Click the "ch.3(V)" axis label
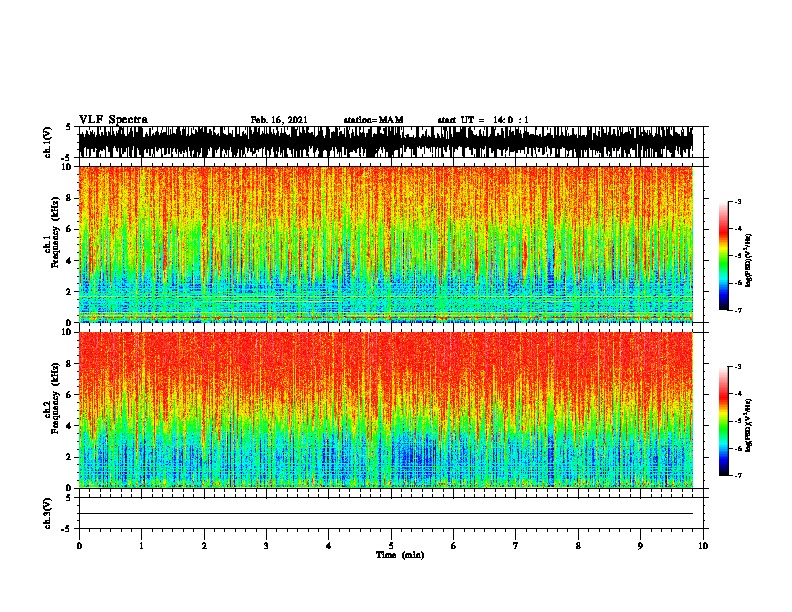This screenshot has width=792, height=612. point(48,513)
